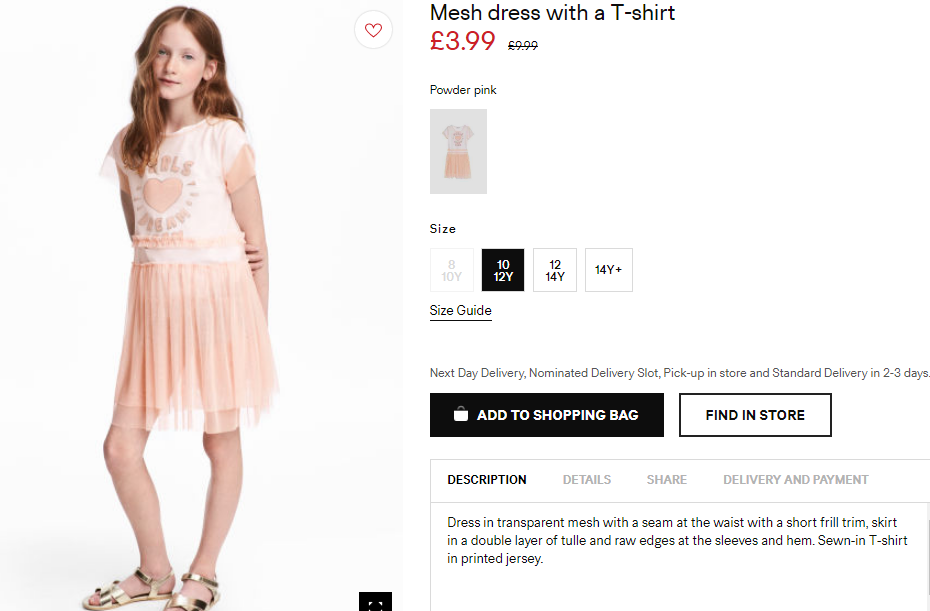
Task: Open the Size Guide link
Action: pos(461,311)
